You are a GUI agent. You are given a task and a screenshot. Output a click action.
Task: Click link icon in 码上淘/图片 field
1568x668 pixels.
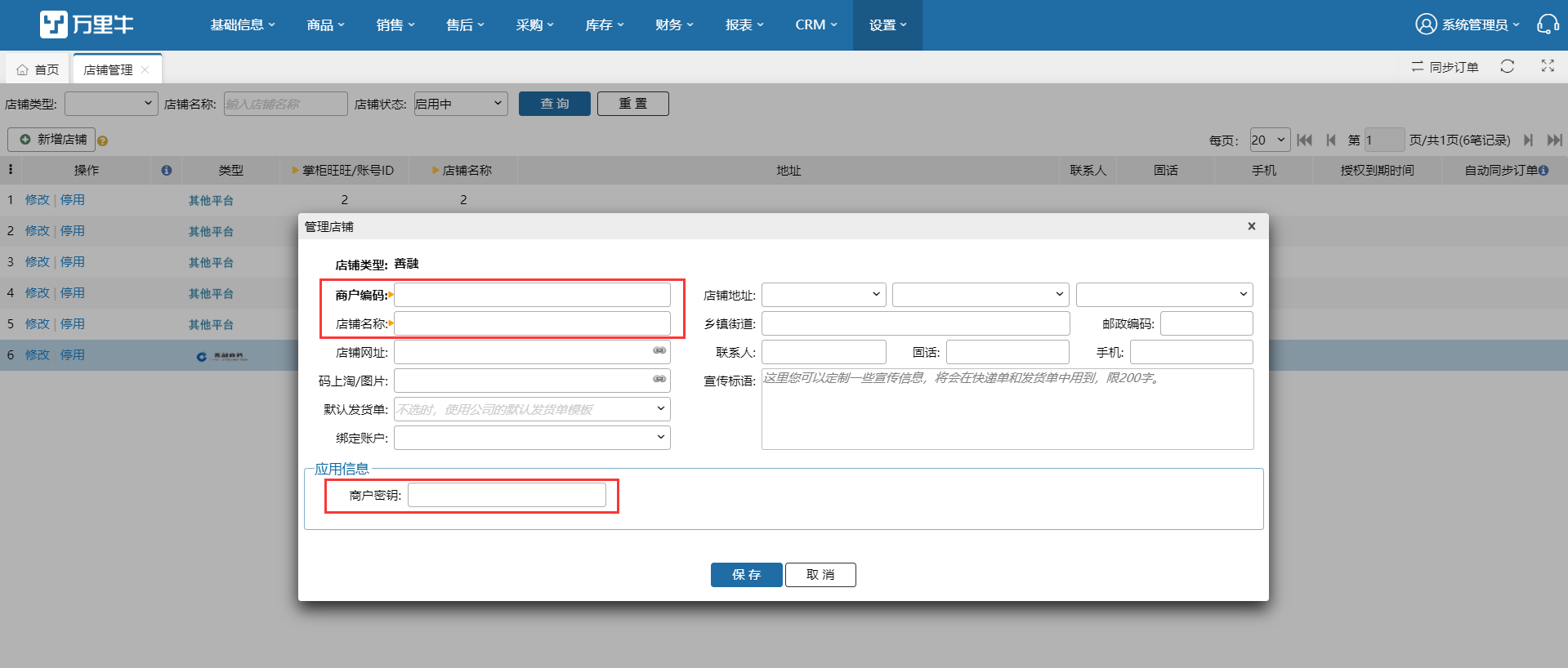(x=659, y=379)
